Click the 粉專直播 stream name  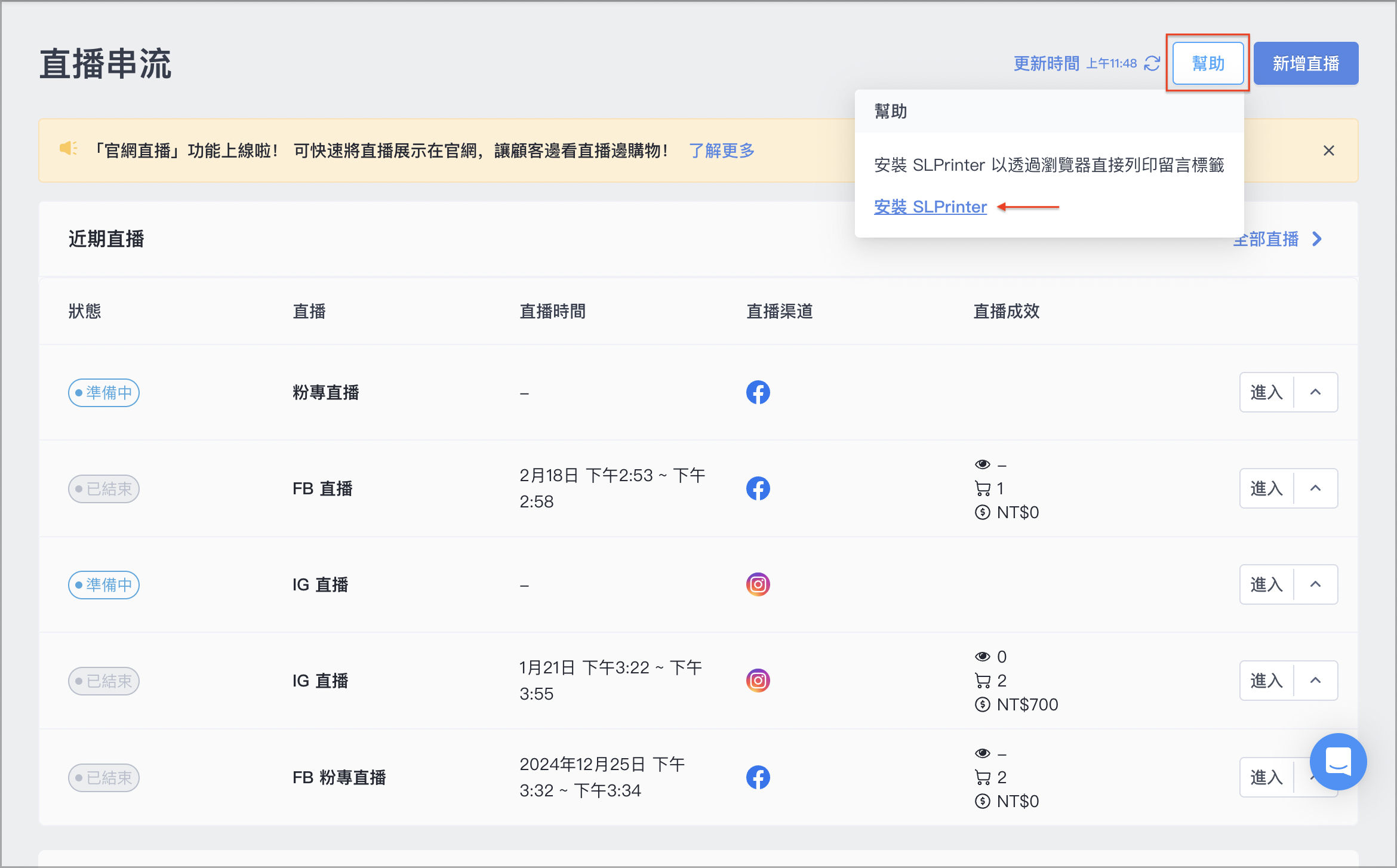[x=326, y=392]
